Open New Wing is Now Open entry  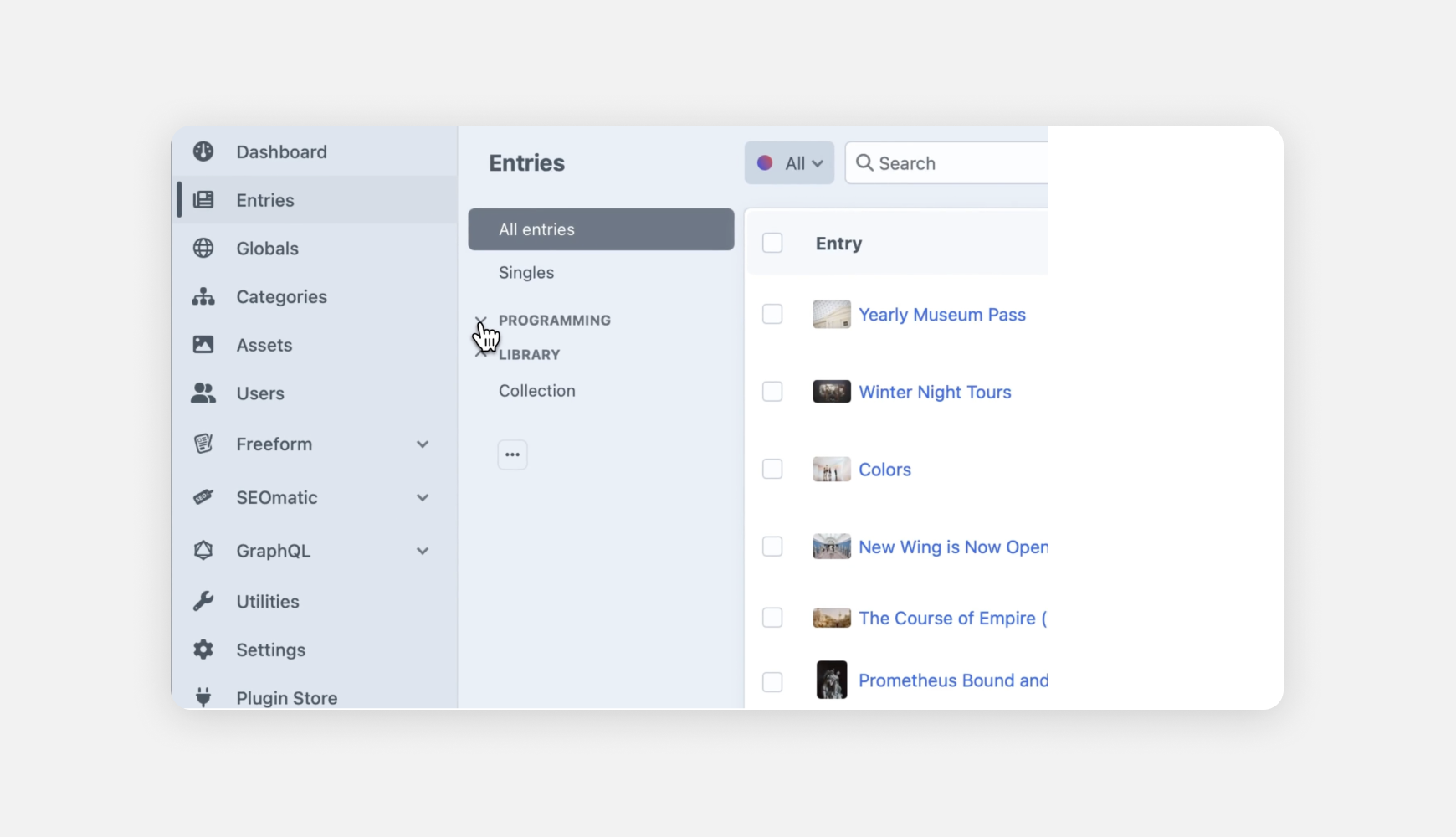pyautogui.click(x=953, y=547)
